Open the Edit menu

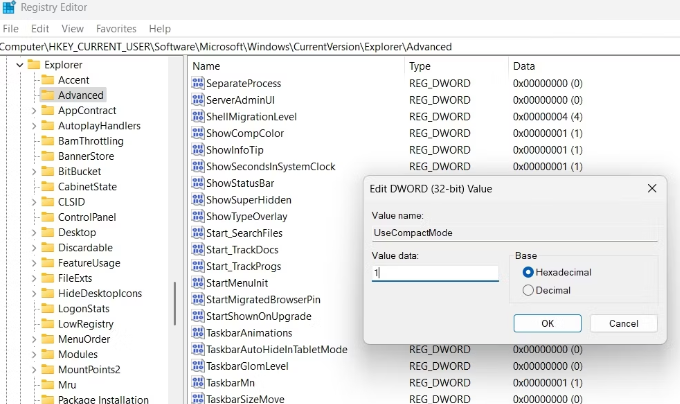tap(40, 29)
